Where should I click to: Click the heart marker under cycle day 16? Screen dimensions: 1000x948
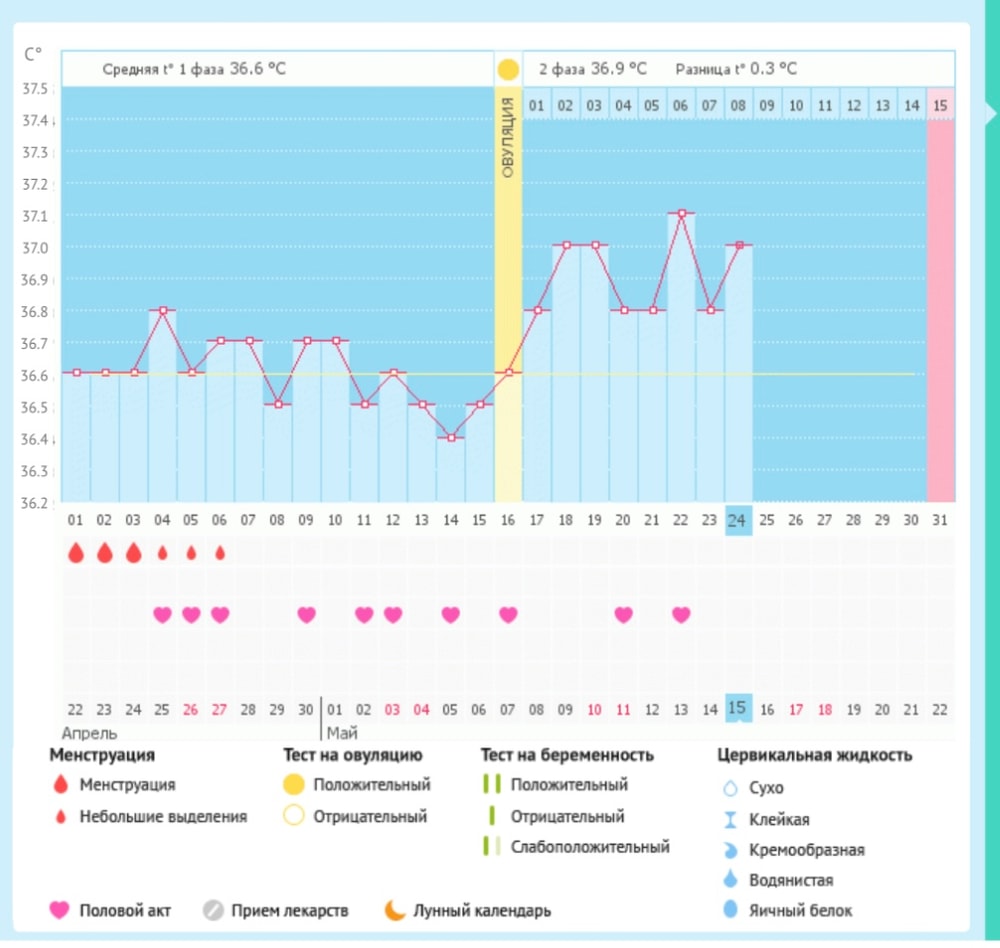[x=508, y=614]
